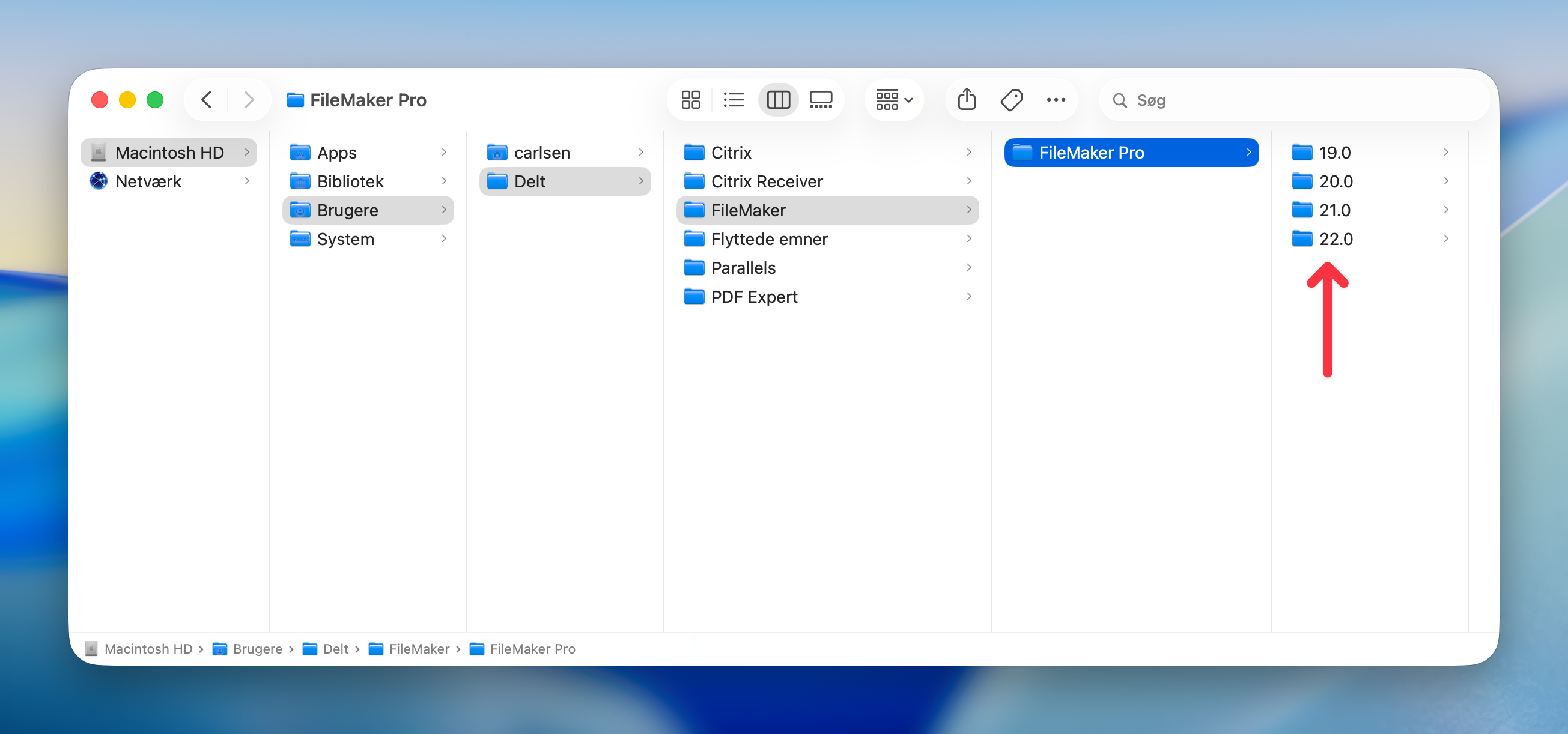
Task: Open the Flyttede emner folder
Action: coord(828,239)
